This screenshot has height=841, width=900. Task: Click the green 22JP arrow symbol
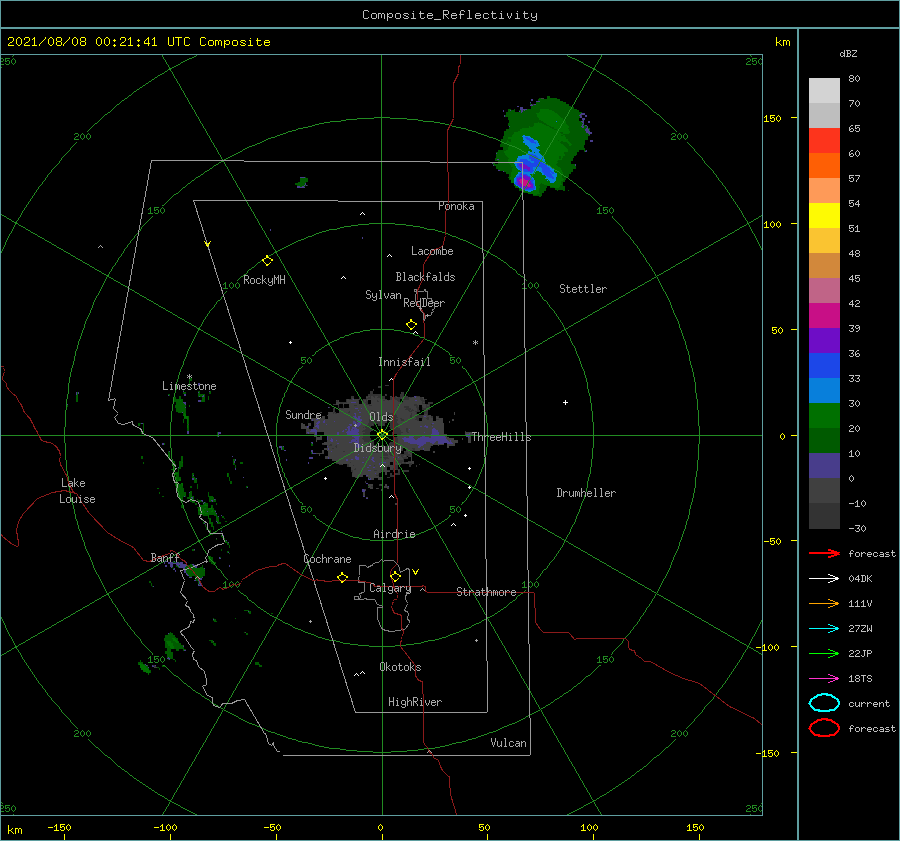click(824, 653)
